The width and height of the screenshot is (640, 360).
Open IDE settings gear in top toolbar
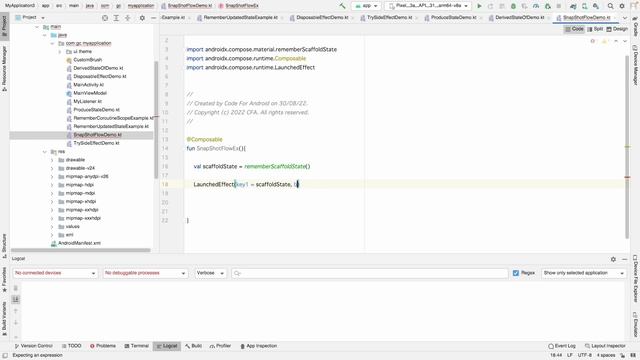[x=622, y=6]
